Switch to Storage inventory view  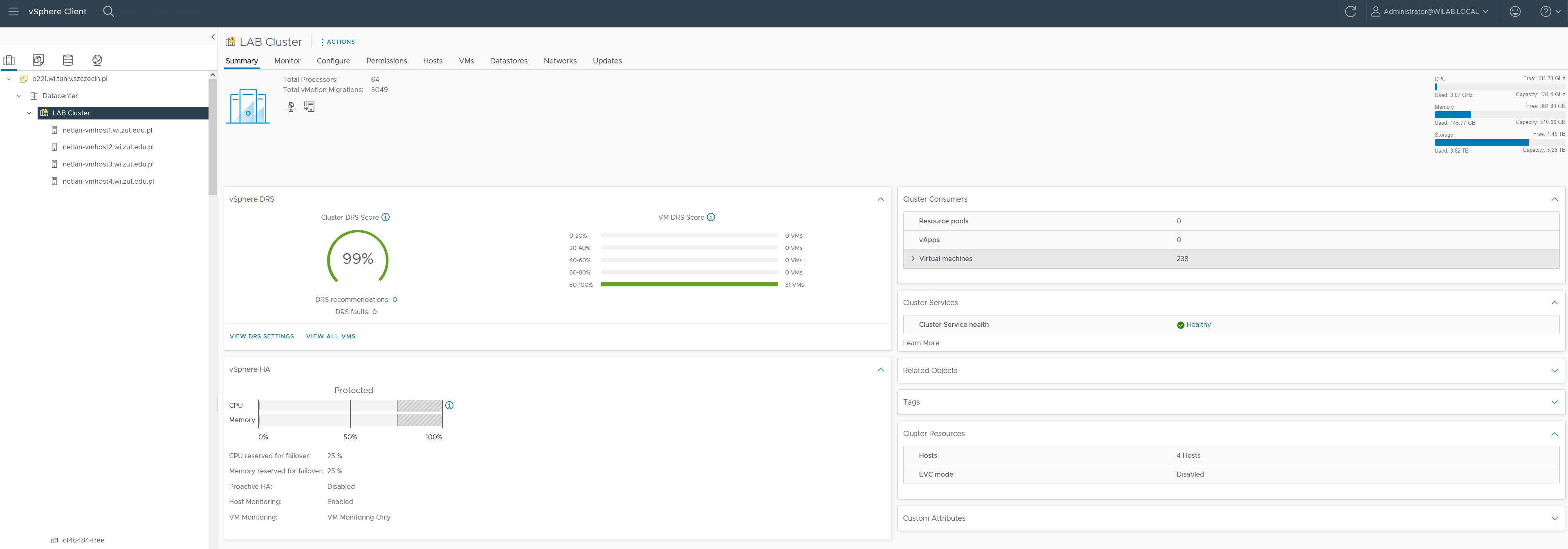(67, 60)
